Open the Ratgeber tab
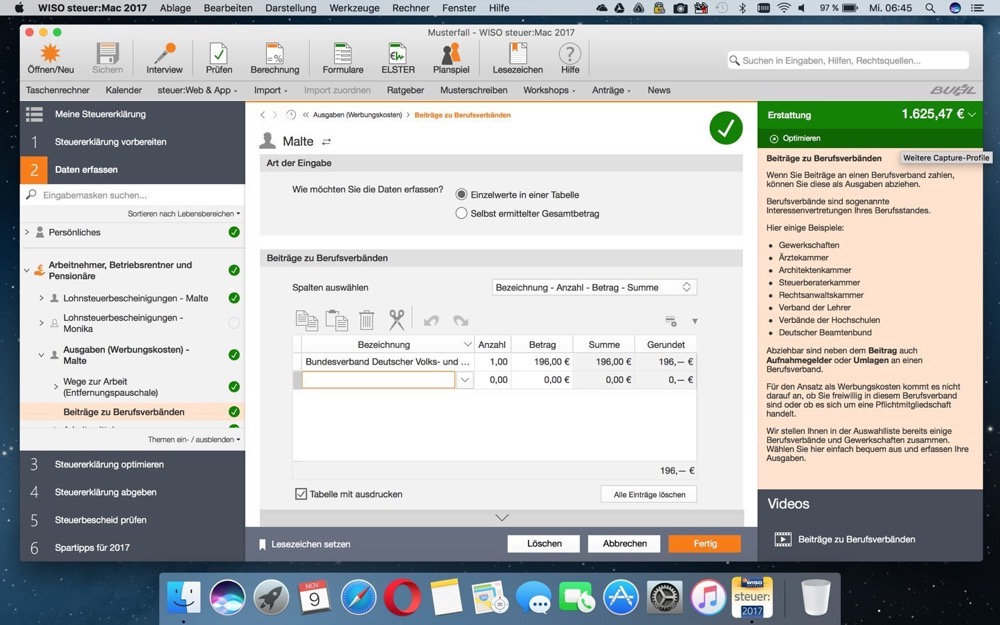 point(405,90)
